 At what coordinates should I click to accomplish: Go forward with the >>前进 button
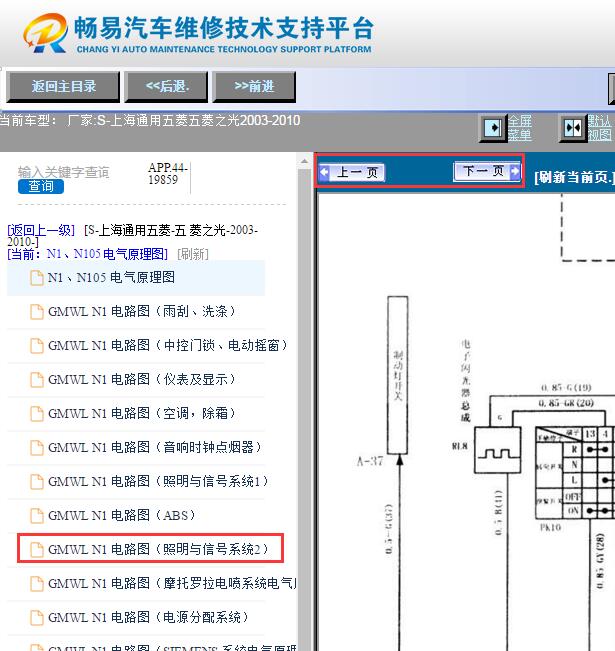click(254, 87)
